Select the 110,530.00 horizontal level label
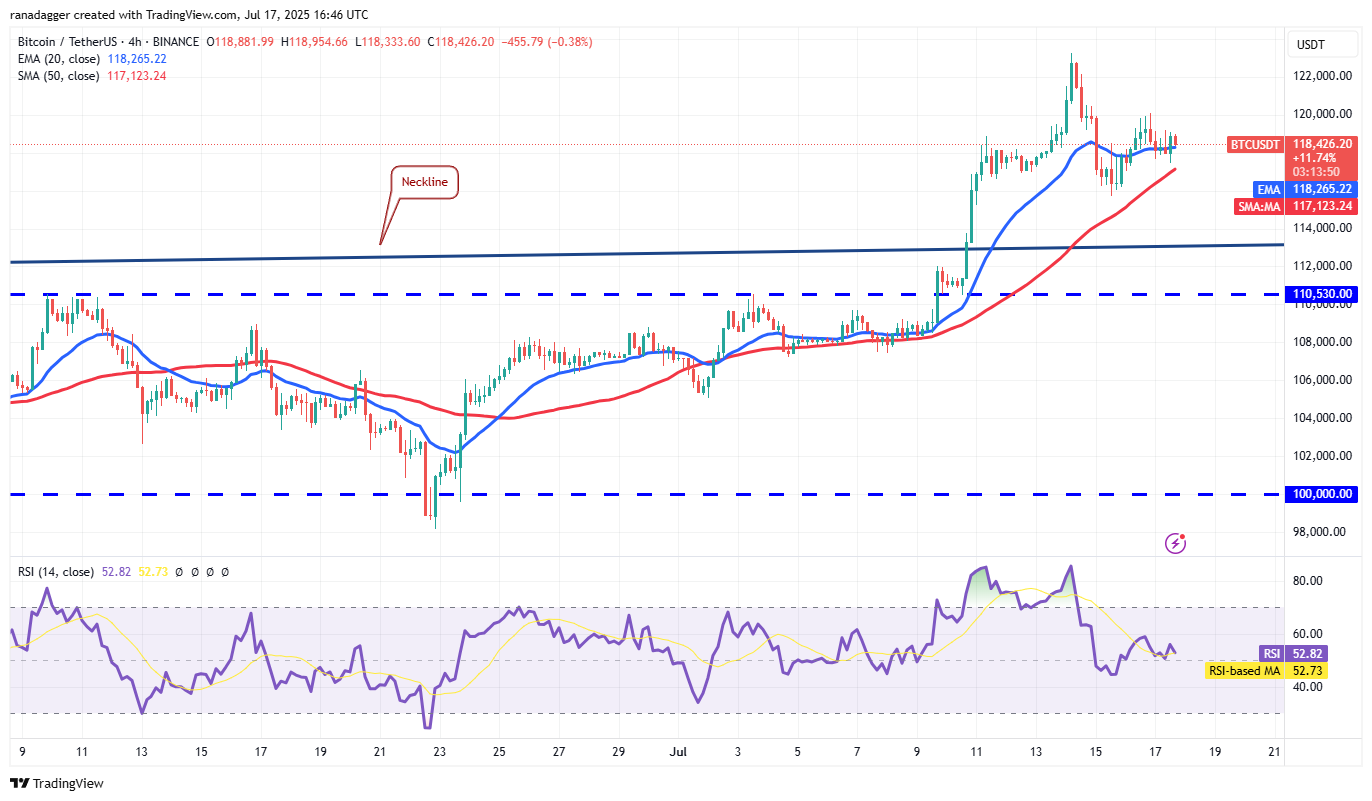The width and height of the screenshot is (1372, 801). click(x=1322, y=294)
